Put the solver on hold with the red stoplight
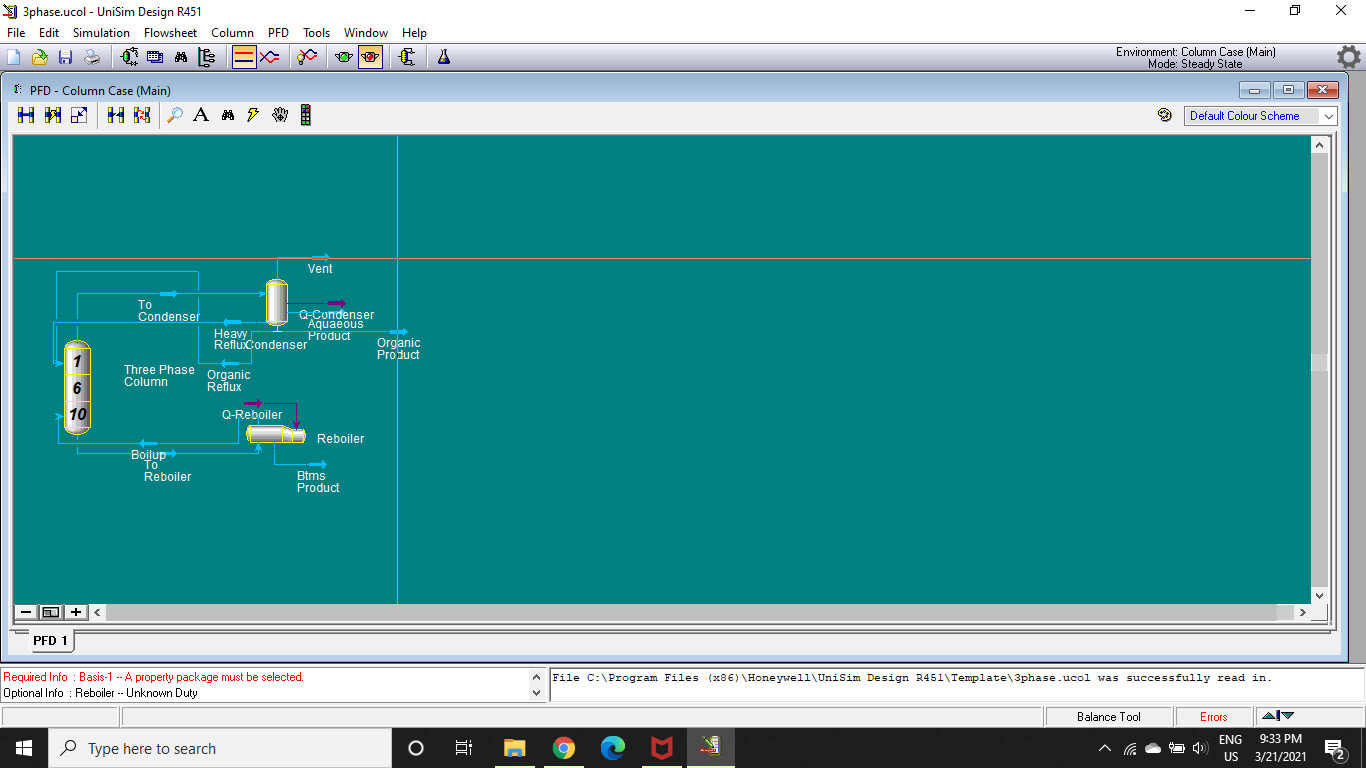The height and width of the screenshot is (768, 1366). click(370, 57)
